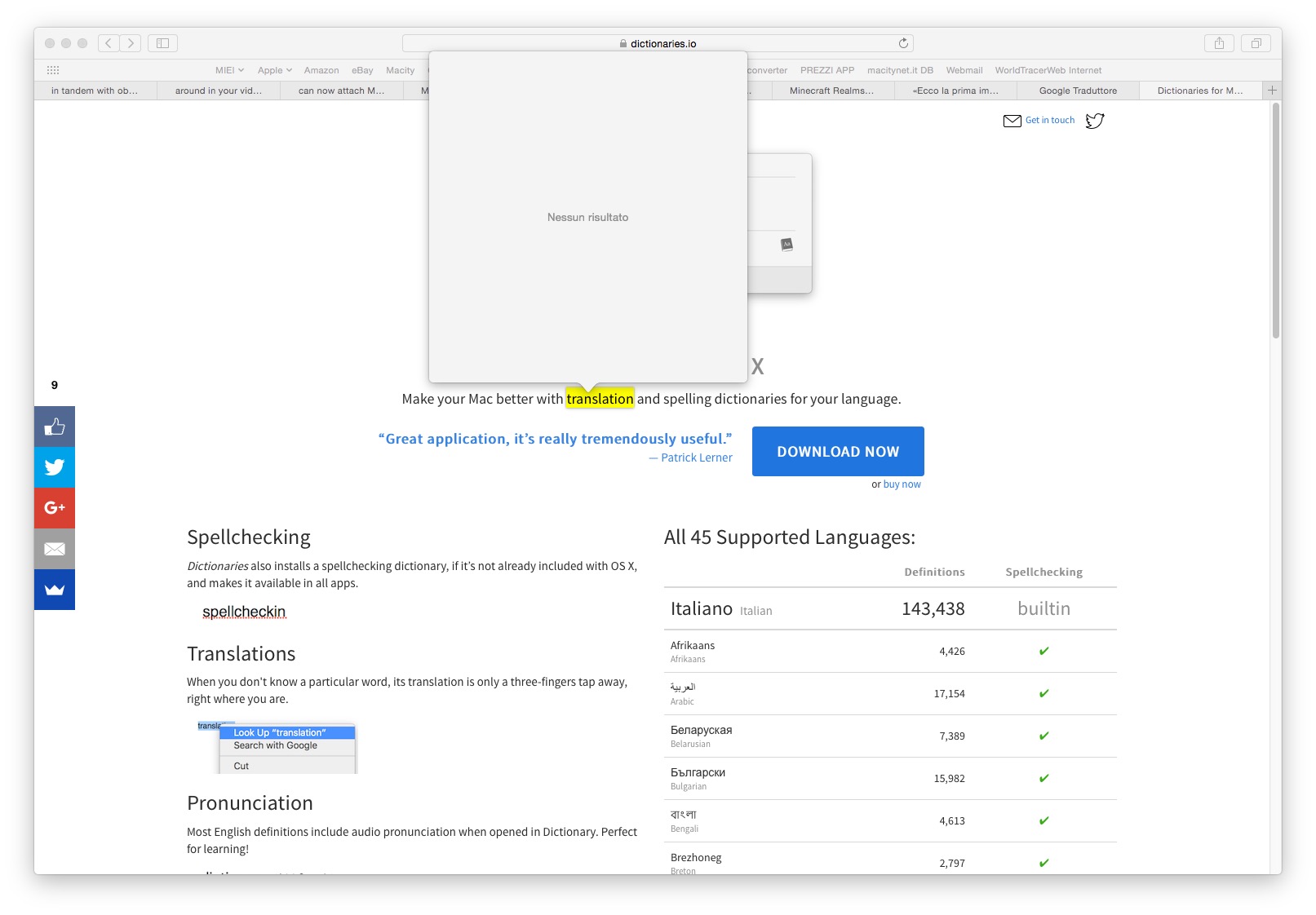The width and height of the screenshot is (1316, 915).
Task: Show all tabs overview
Action: (1256, 43)
